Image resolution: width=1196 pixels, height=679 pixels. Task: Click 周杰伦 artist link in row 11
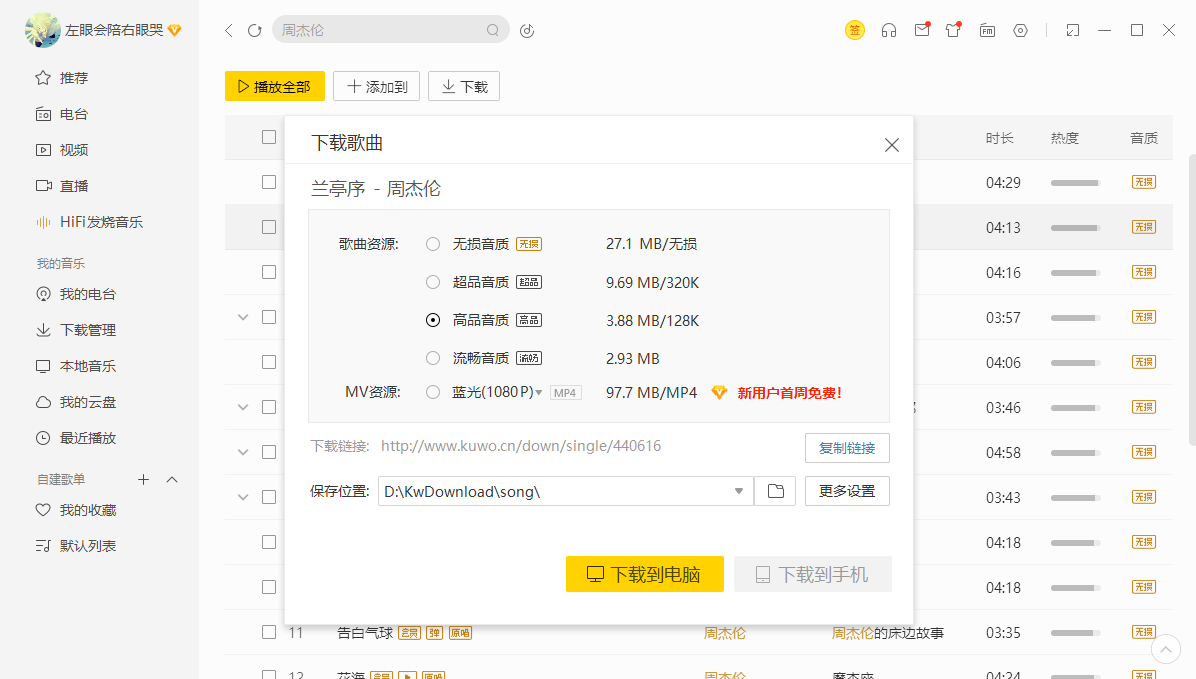[x=725, y=632]
